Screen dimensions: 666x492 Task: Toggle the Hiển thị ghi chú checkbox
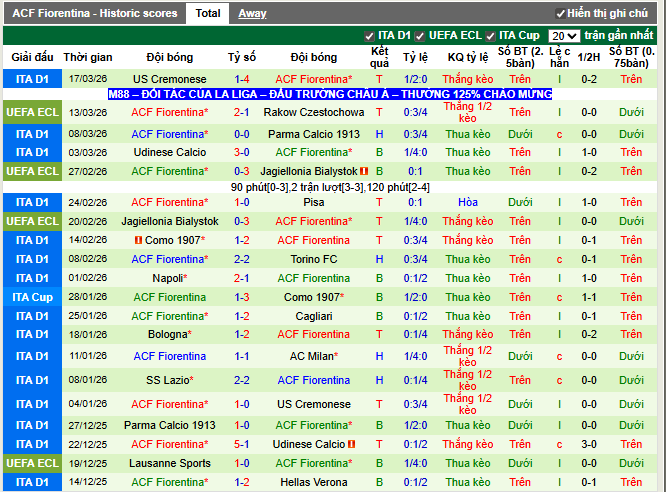coord(560,14)
